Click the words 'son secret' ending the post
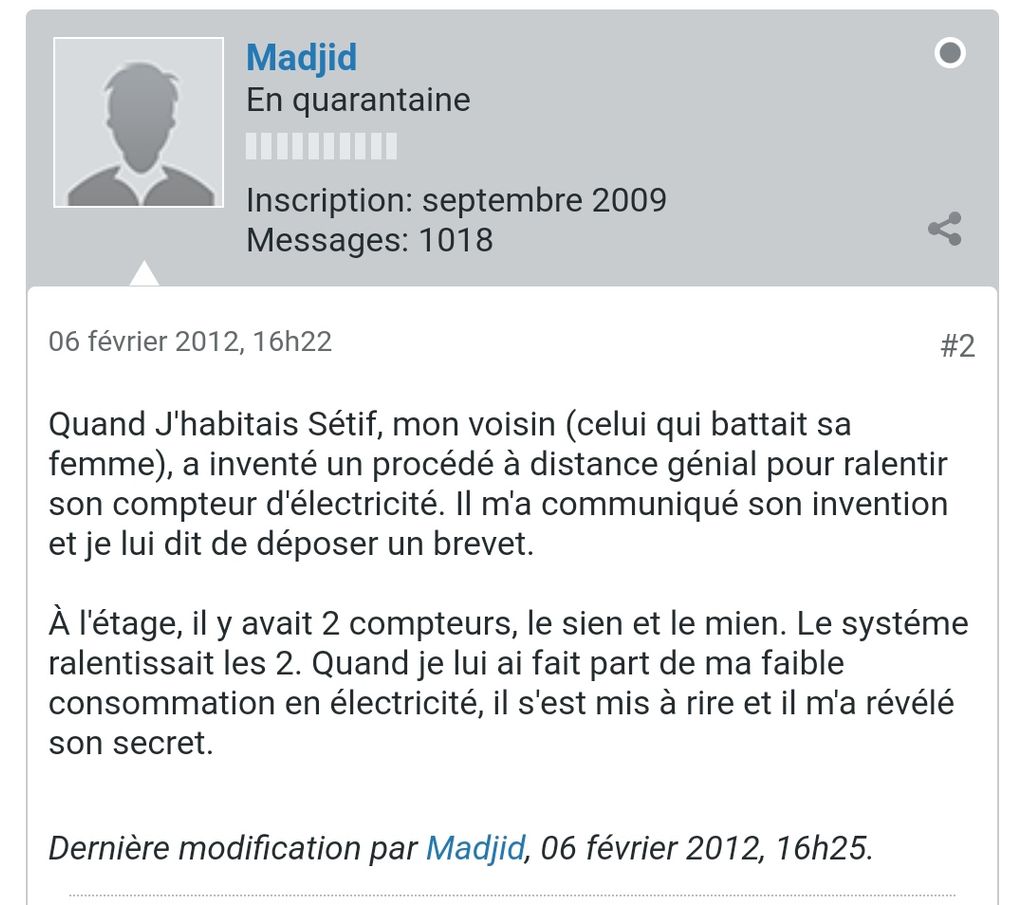Viewport: 1024px width, 905px height. pos(129,743)
